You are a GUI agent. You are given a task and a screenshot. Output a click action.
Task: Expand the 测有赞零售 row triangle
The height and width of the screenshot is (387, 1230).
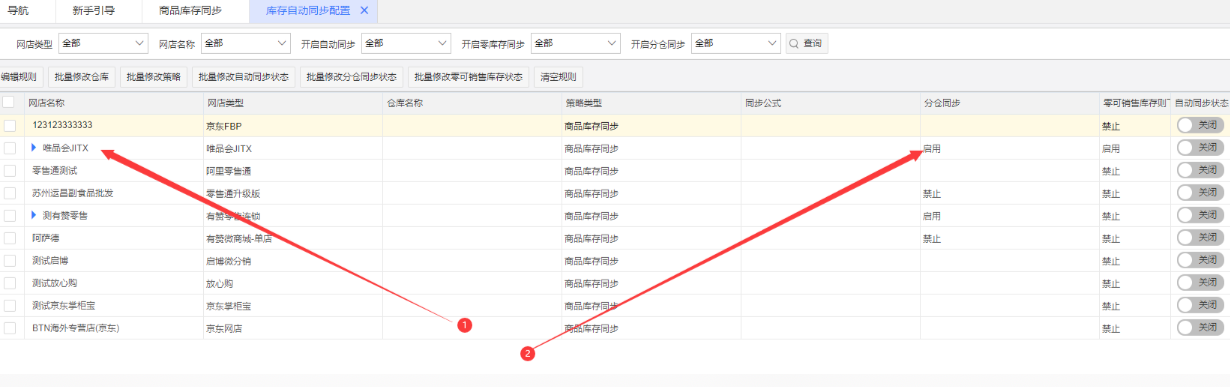34,215
